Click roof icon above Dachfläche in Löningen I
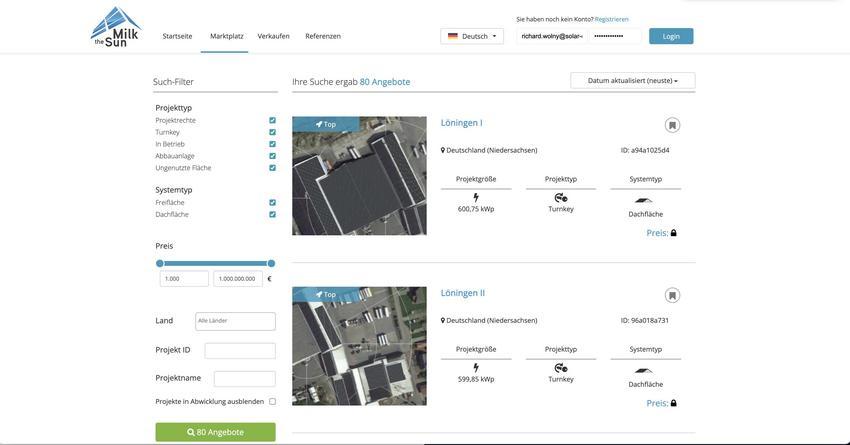 (x=643, y=201)
